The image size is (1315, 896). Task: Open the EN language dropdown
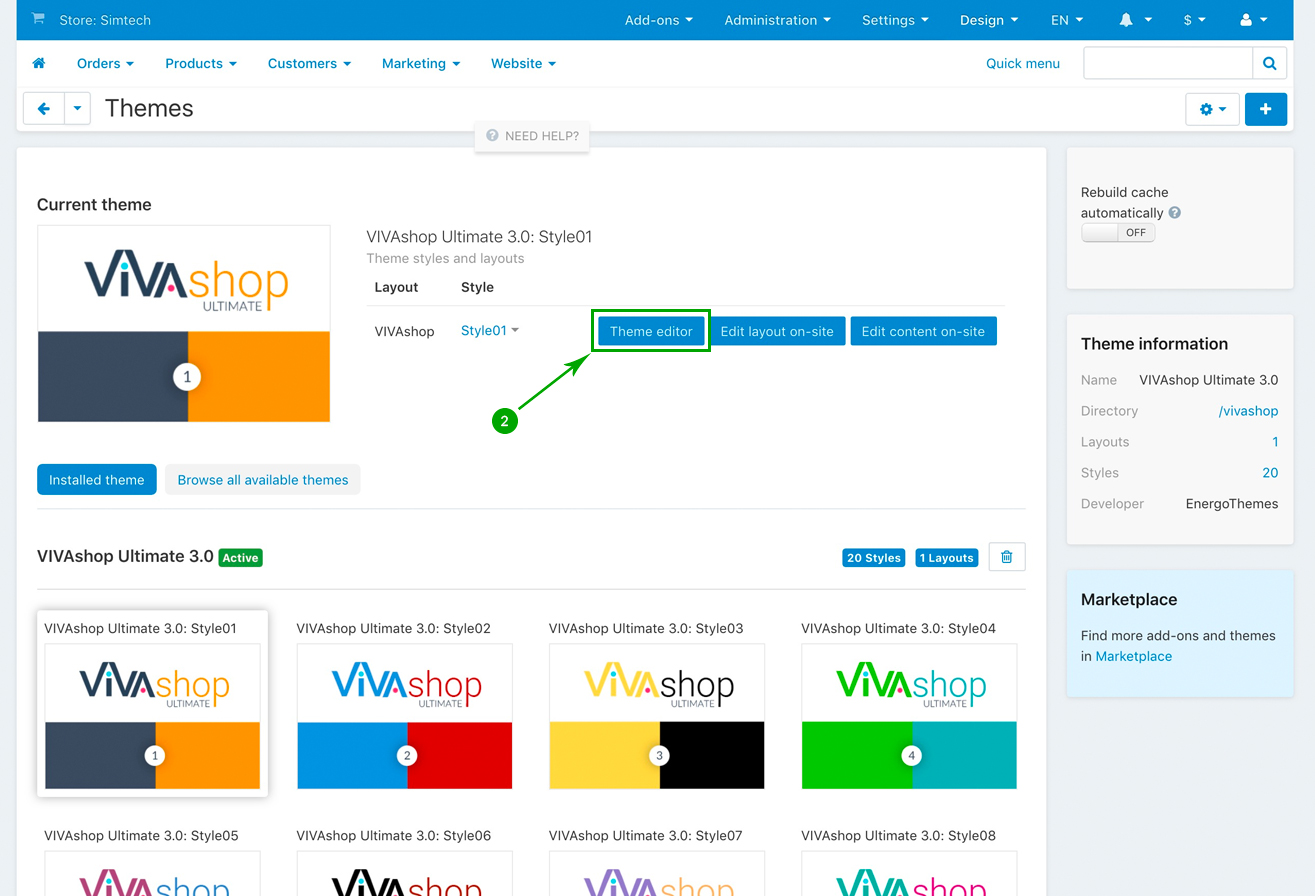click(1067, 20)
